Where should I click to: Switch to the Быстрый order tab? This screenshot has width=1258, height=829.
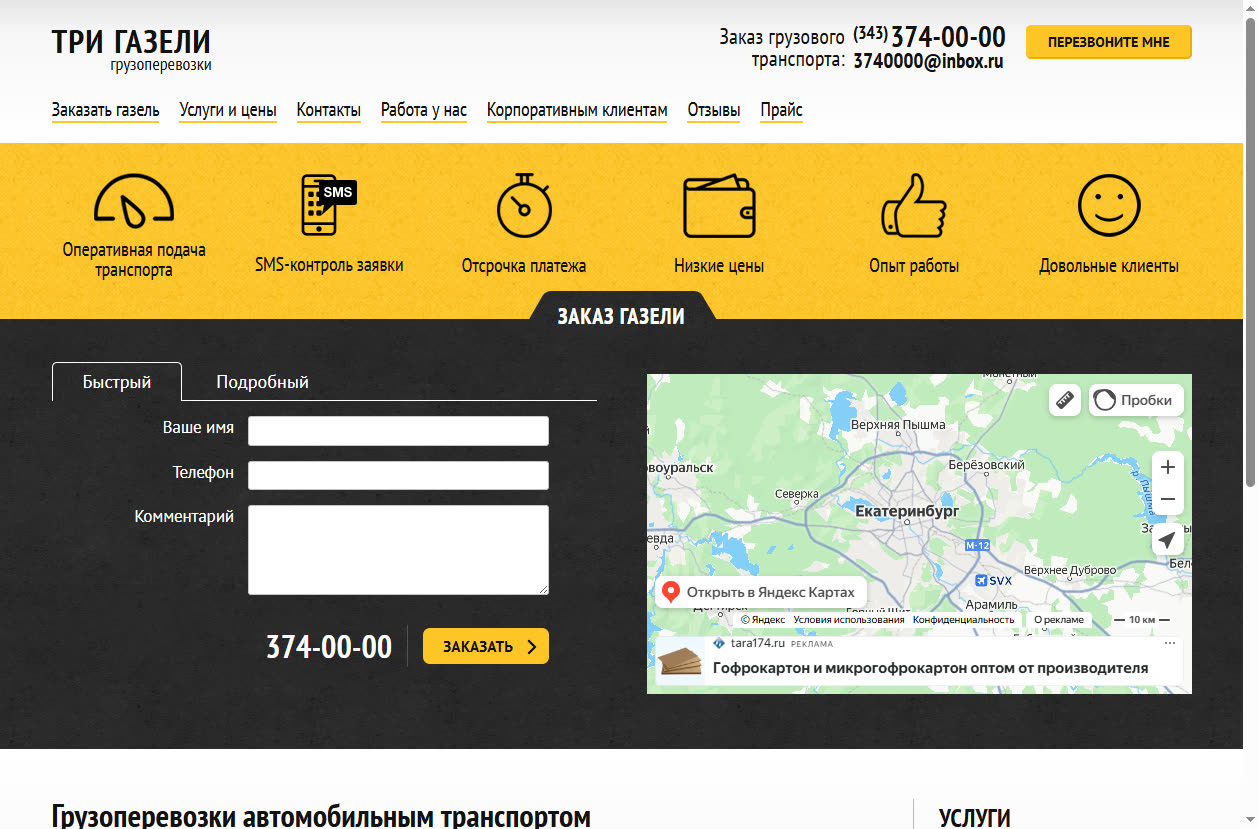117,382
